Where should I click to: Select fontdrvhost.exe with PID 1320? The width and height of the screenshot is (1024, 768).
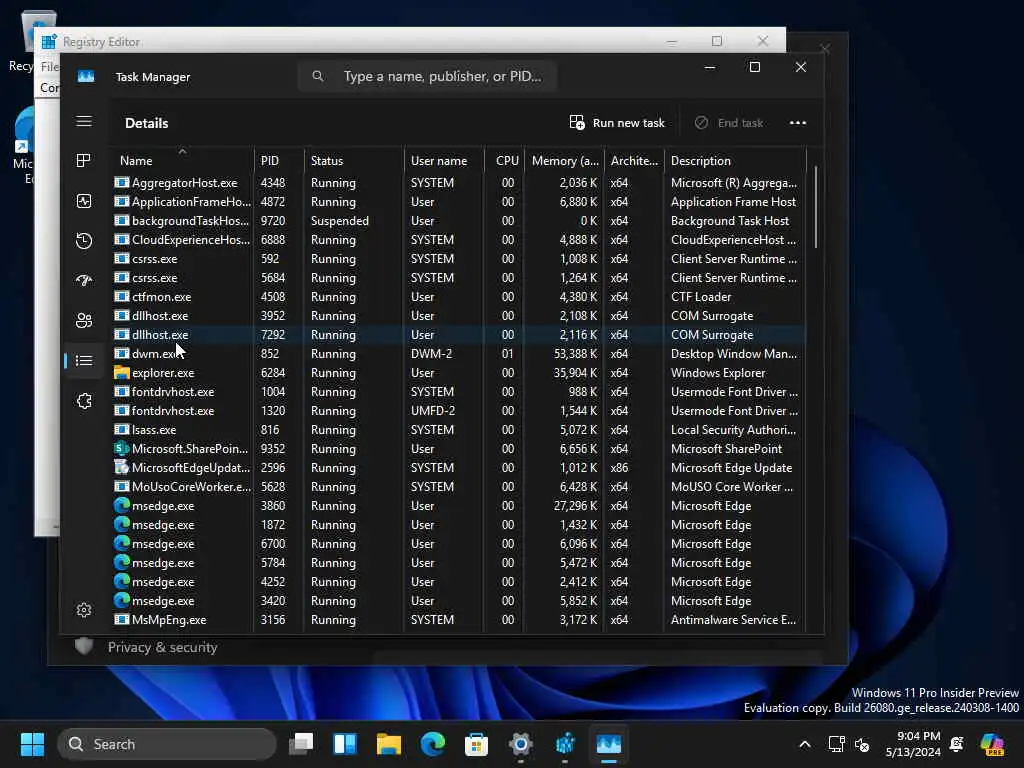point(458,411)
